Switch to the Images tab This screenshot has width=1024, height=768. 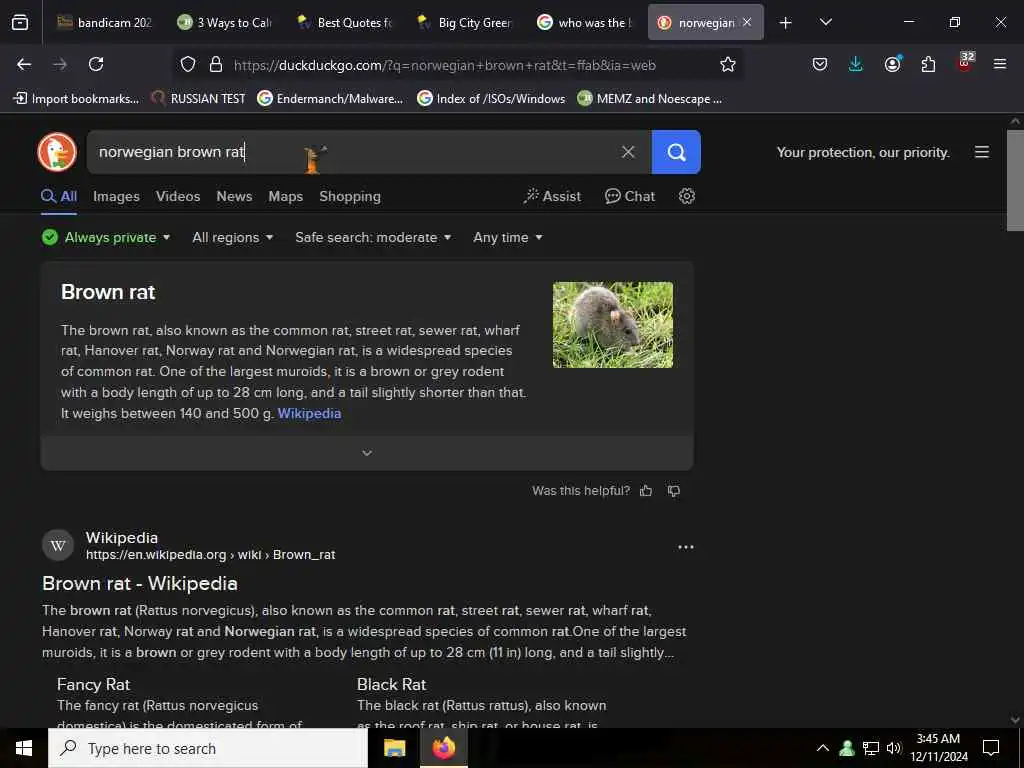(x=116, y=196)
